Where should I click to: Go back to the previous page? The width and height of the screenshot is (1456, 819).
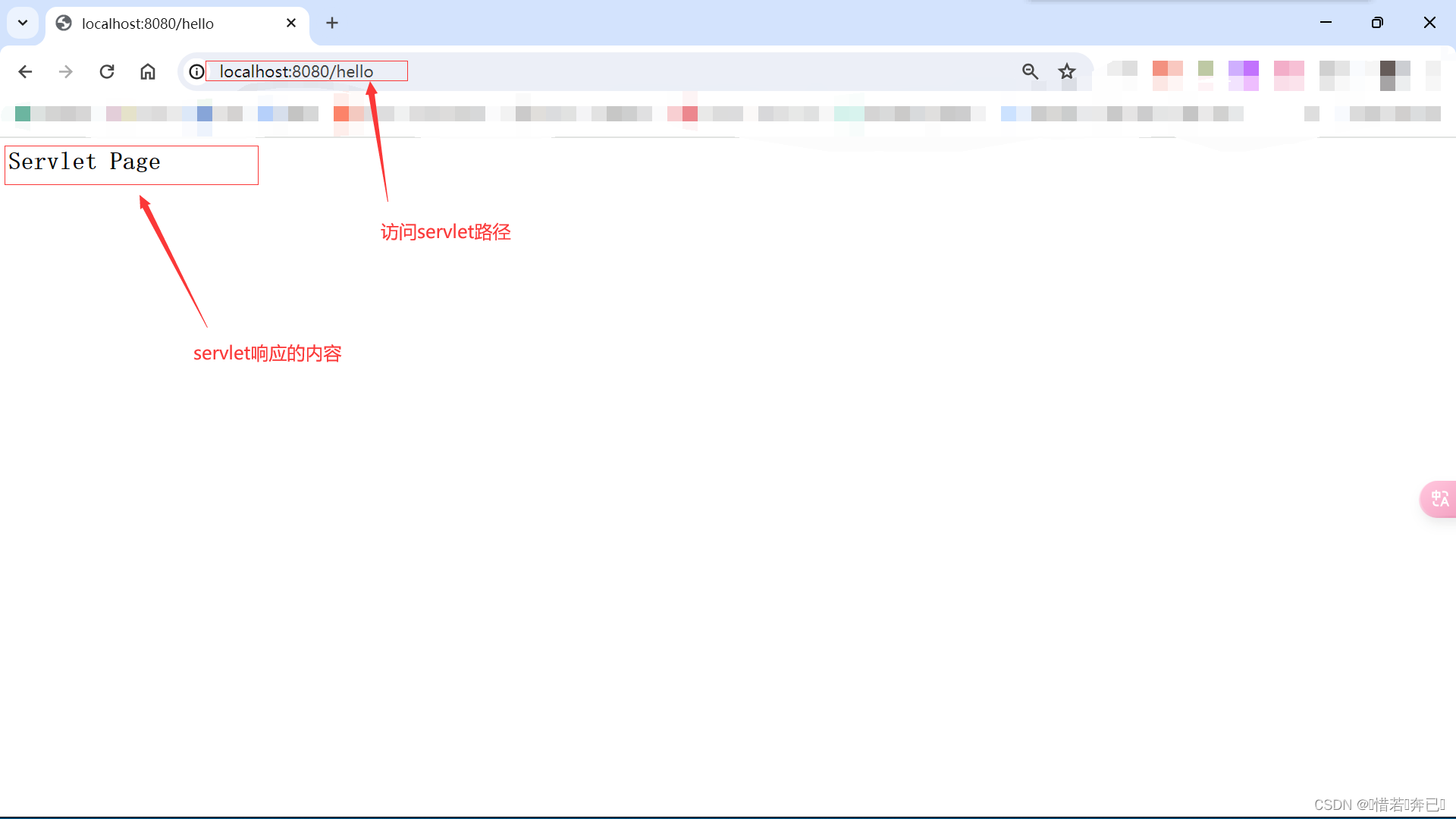[25, 71]
